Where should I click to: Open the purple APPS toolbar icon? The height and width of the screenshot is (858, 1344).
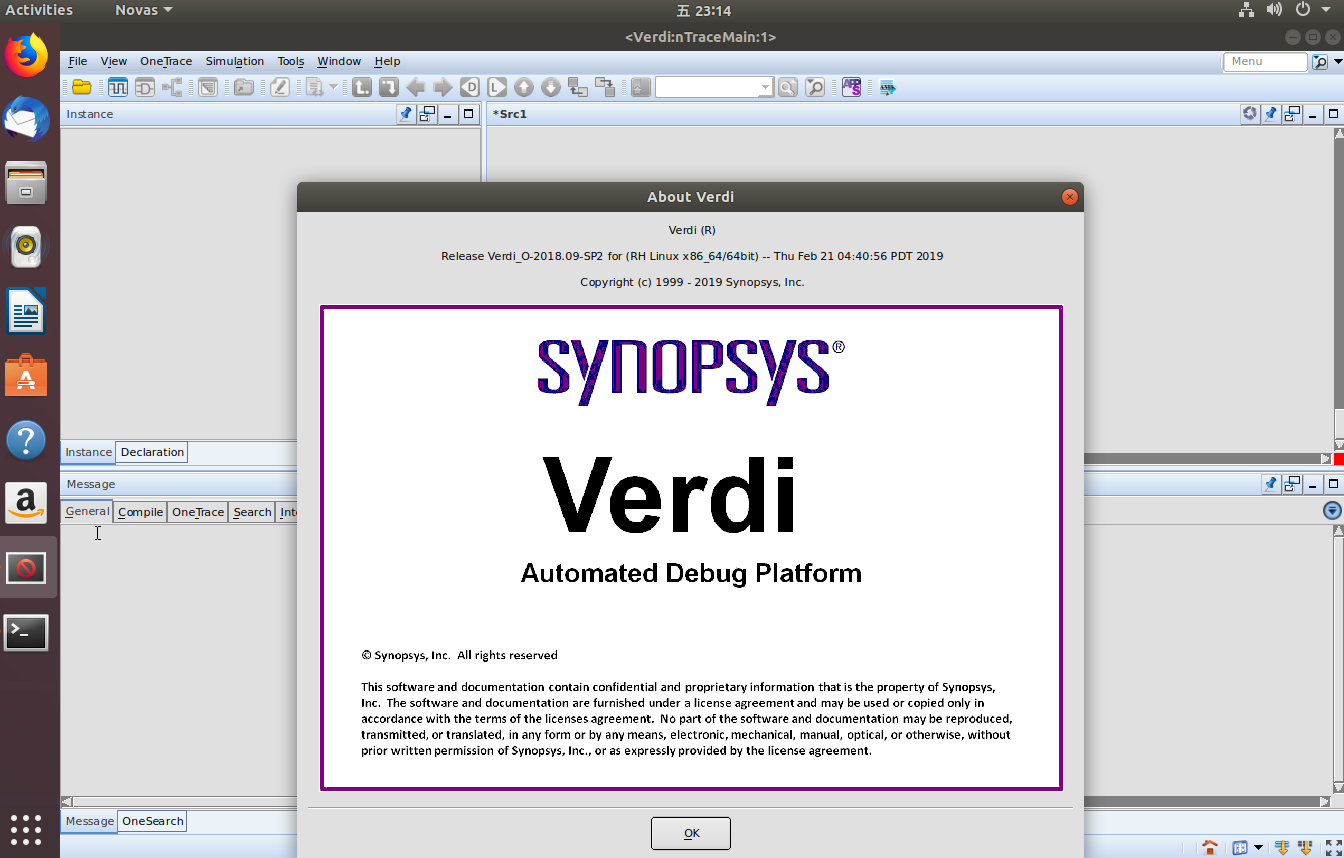(851, 87)
